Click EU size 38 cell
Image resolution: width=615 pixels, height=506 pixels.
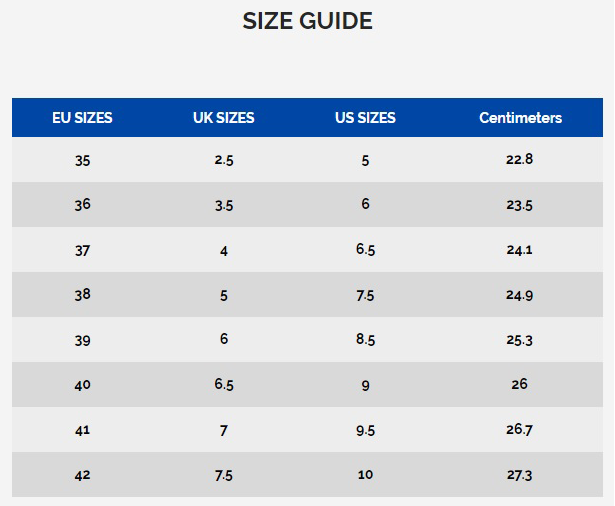82,295
